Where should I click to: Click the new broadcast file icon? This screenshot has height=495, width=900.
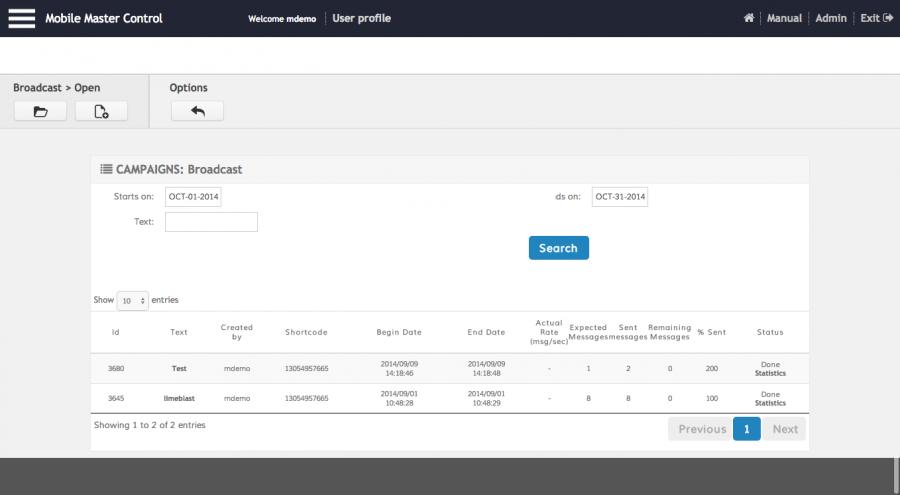coord(101,111)
